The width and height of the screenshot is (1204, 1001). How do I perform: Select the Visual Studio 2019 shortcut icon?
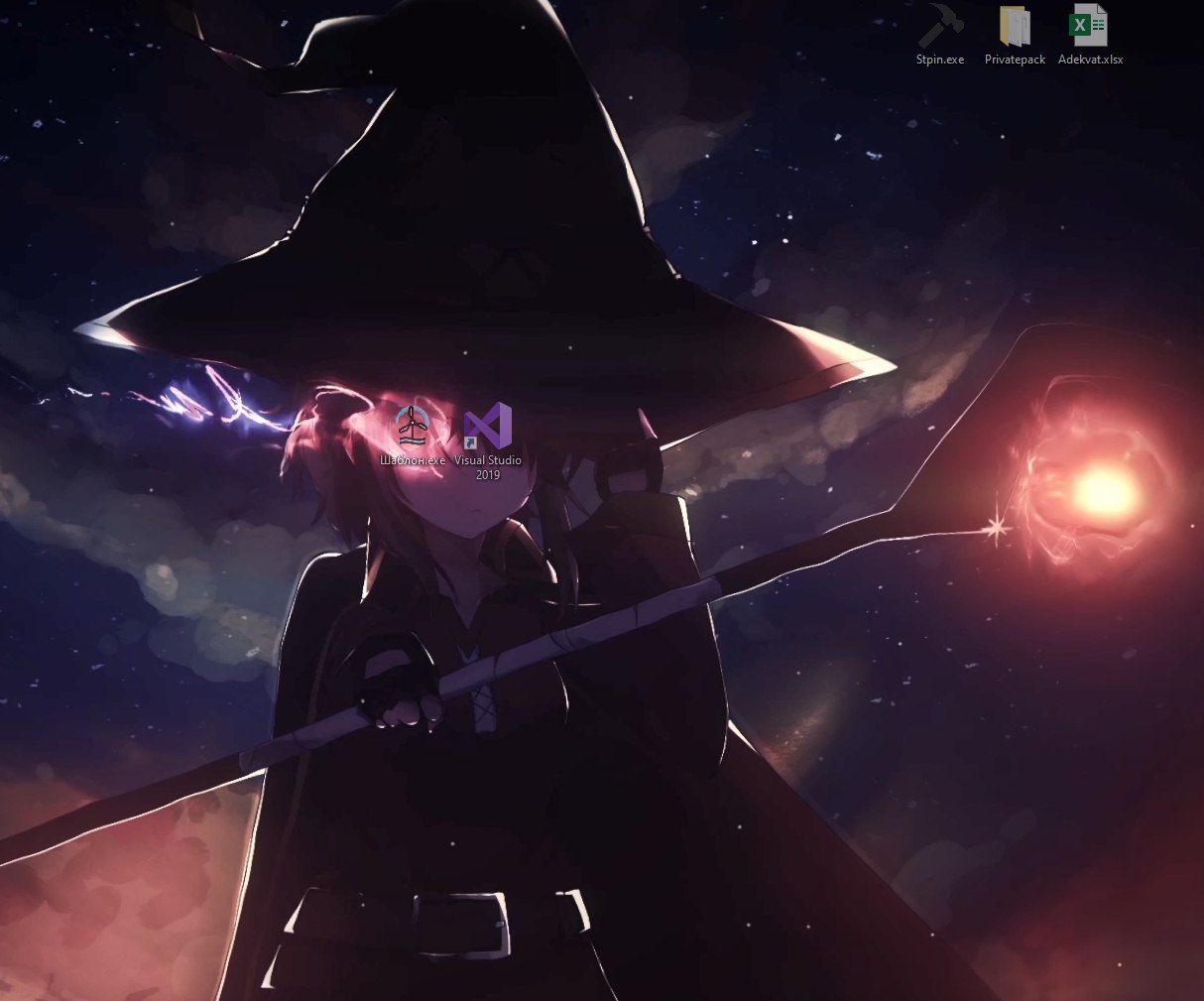488,427
